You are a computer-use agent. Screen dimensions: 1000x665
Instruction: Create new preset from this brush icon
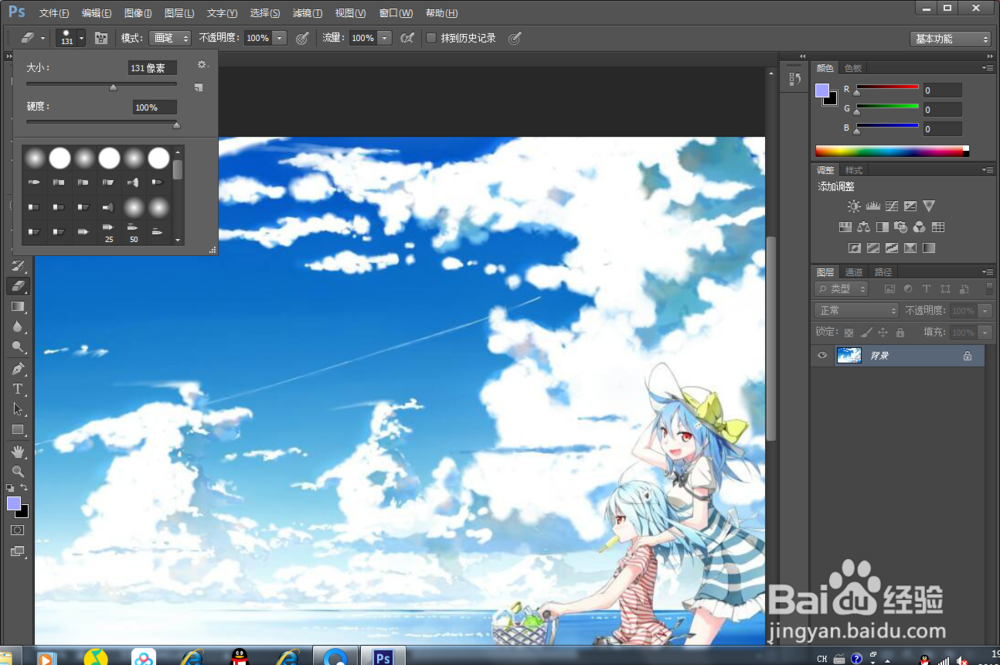coord(199,87)
